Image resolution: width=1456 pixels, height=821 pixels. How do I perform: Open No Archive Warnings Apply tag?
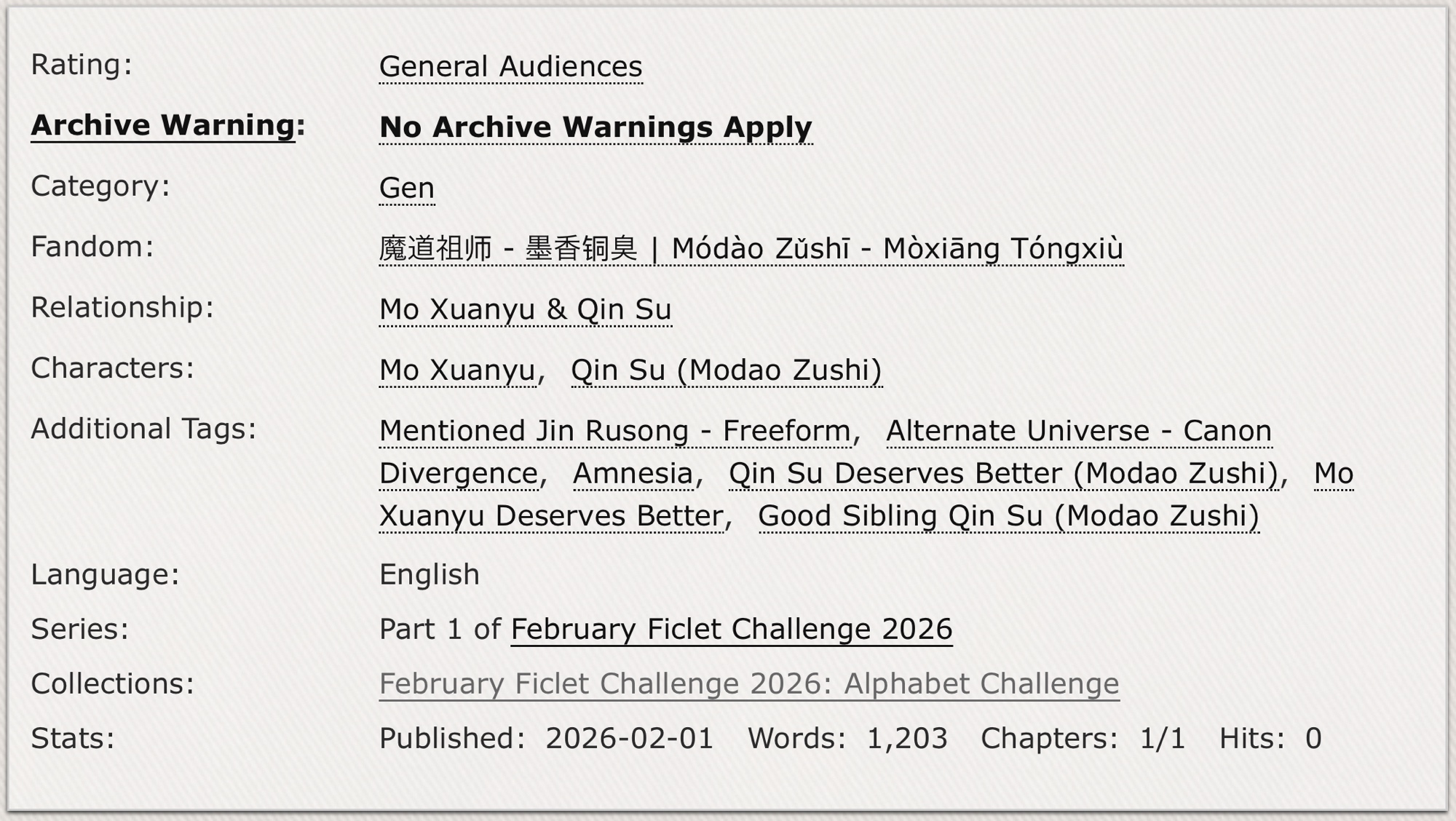[595, 127]
